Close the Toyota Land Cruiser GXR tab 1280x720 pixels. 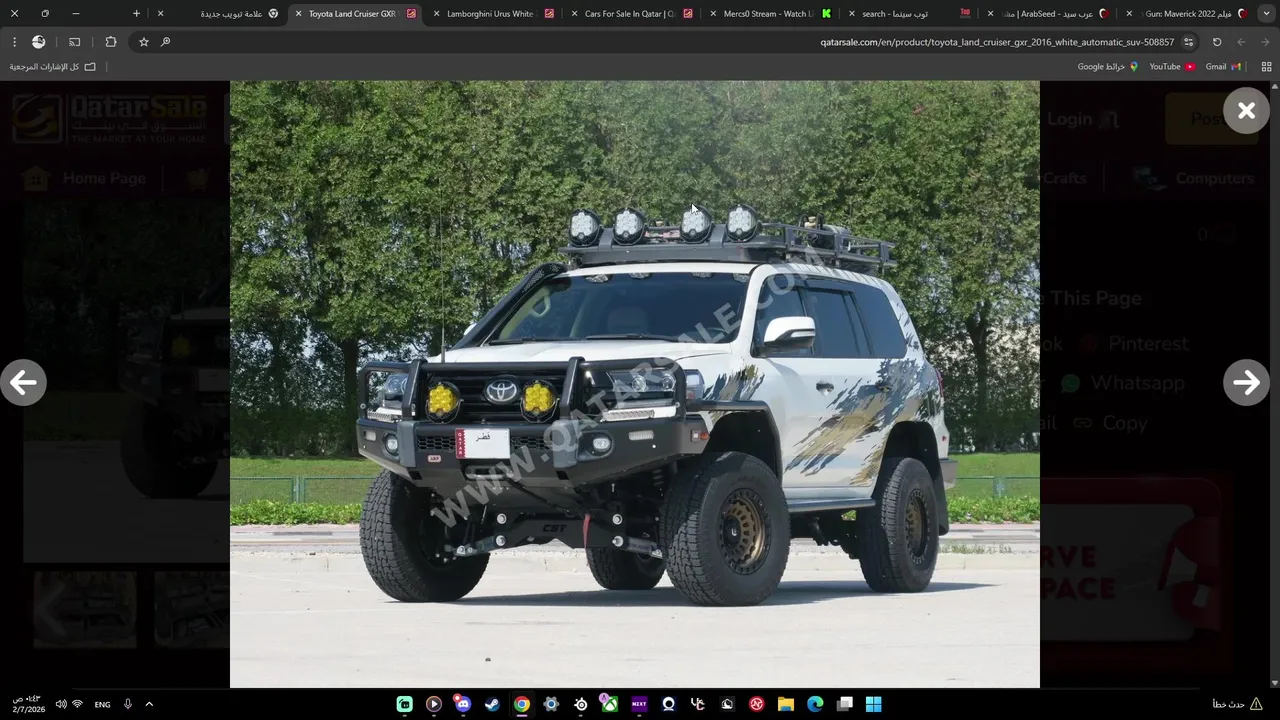tap(298, 14)
